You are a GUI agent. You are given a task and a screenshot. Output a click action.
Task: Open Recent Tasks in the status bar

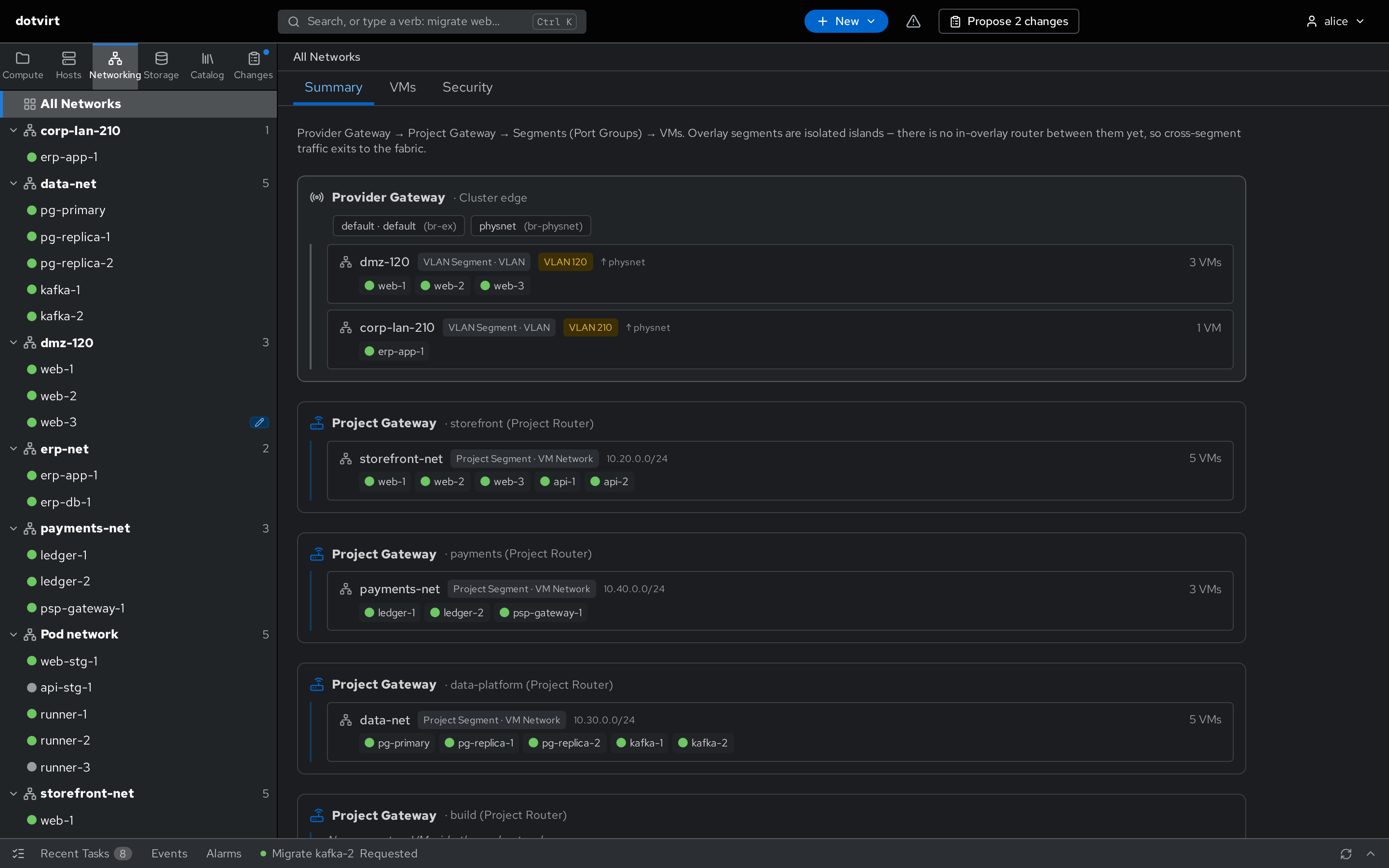(86, 854)
